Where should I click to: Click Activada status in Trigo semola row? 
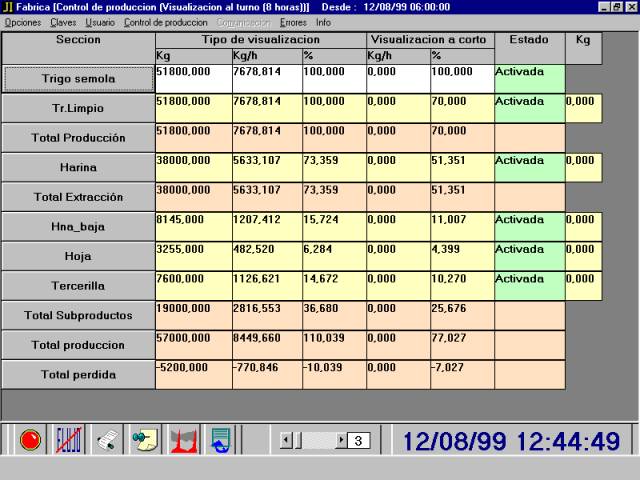tap(530, 79)
